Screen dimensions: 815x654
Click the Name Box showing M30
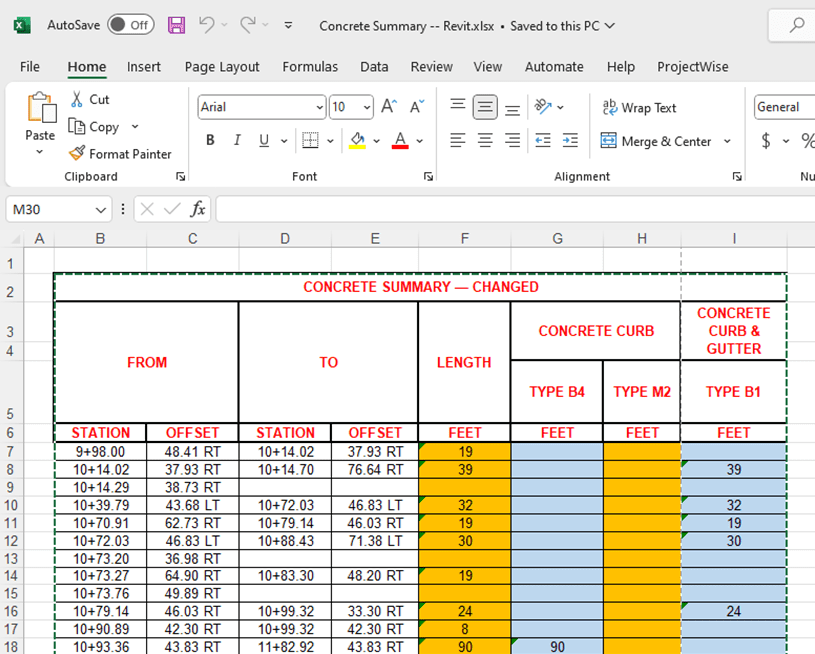click(59, 210)
